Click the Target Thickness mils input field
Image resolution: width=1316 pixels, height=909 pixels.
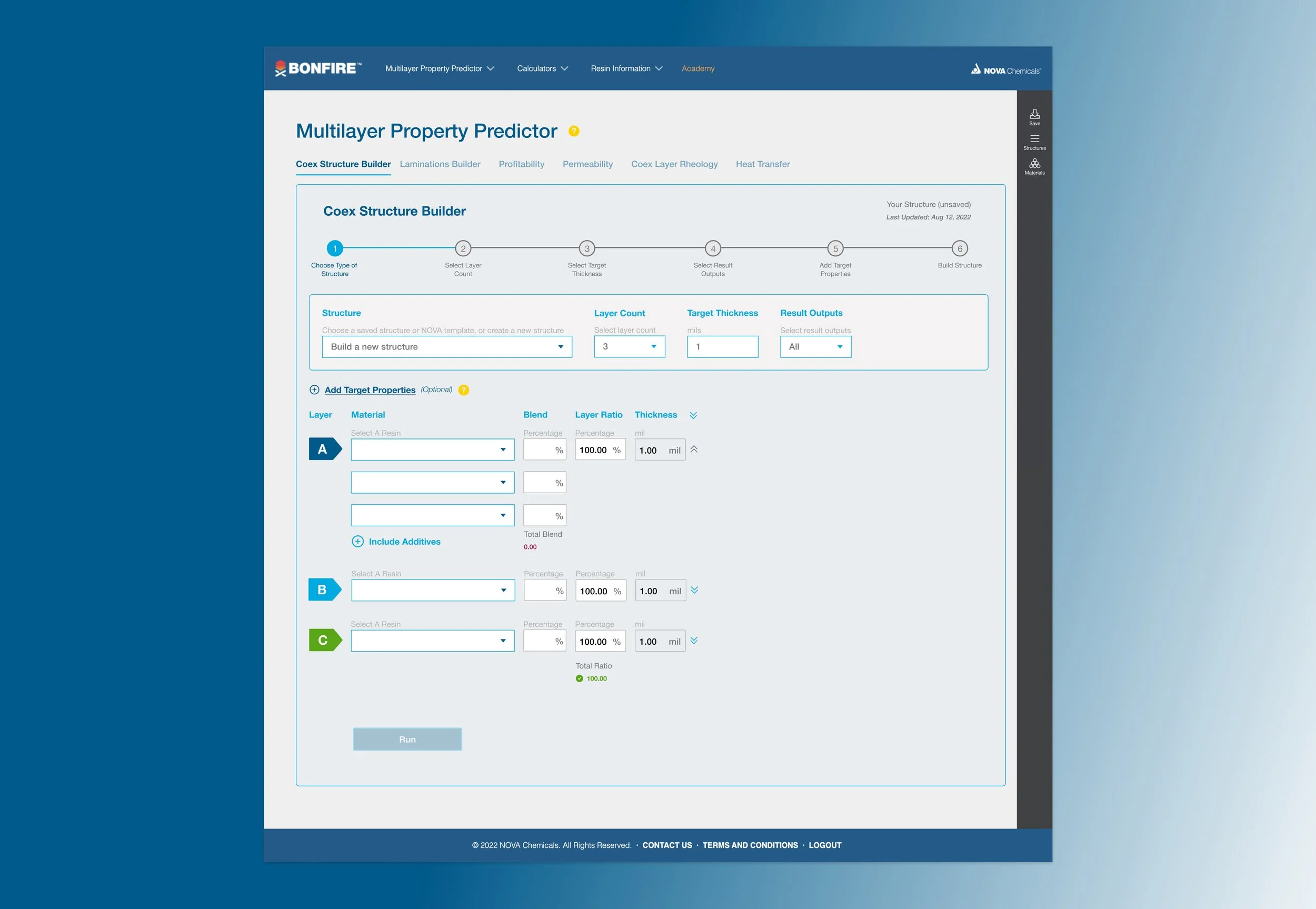[722, 347]
